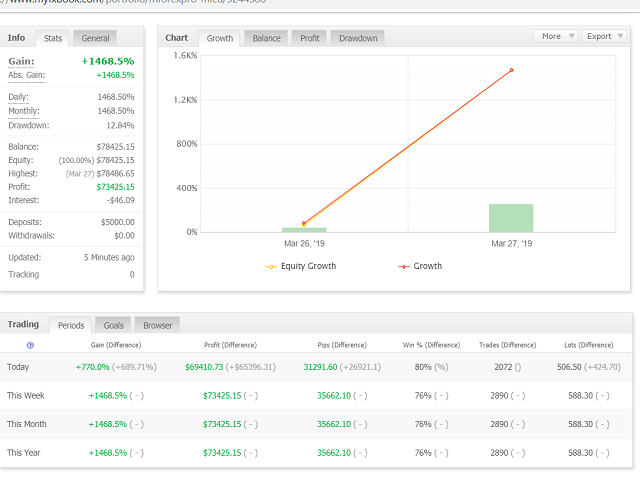Click the Abs. Gain label
The width and height of the screenshot is (640, 480).
[27, 75]
